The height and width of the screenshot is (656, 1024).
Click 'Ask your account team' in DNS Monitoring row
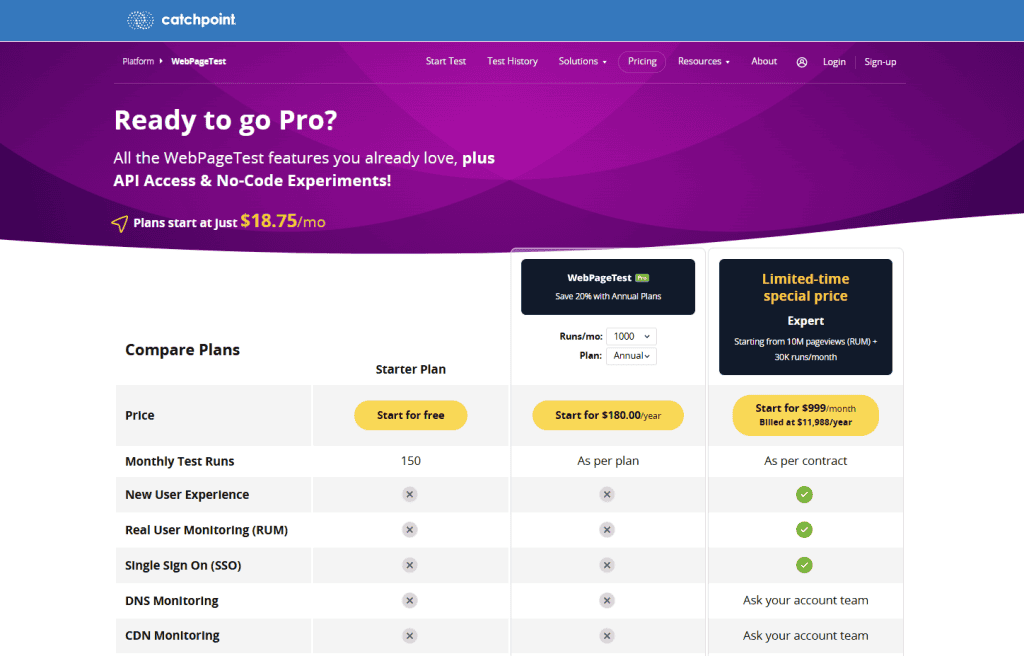point(805,600)
